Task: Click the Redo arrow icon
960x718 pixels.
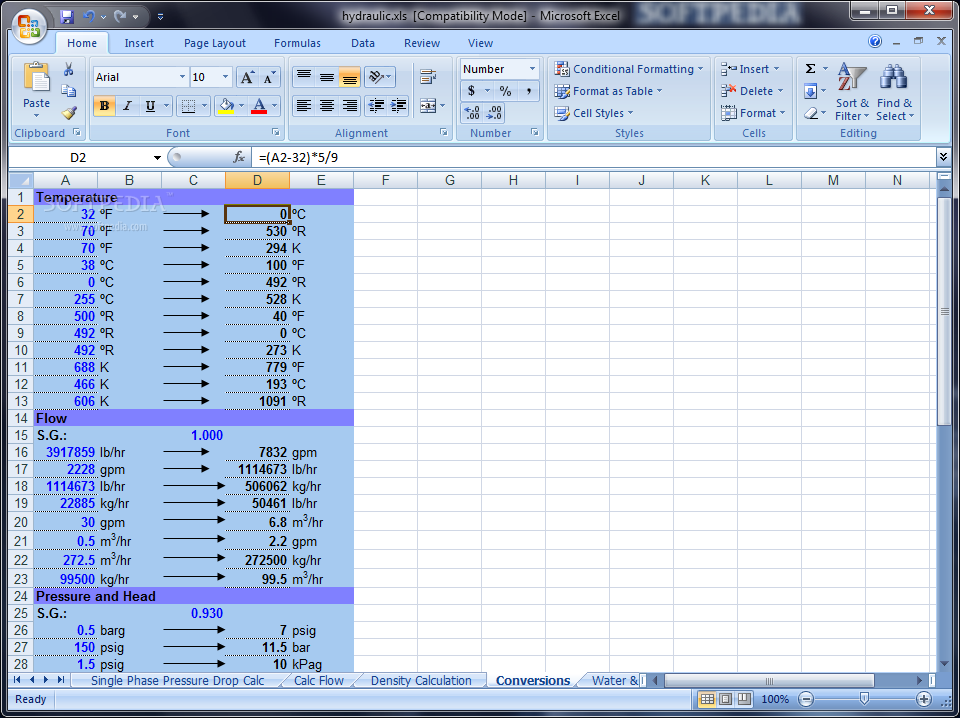Action: tap(120, 17)
